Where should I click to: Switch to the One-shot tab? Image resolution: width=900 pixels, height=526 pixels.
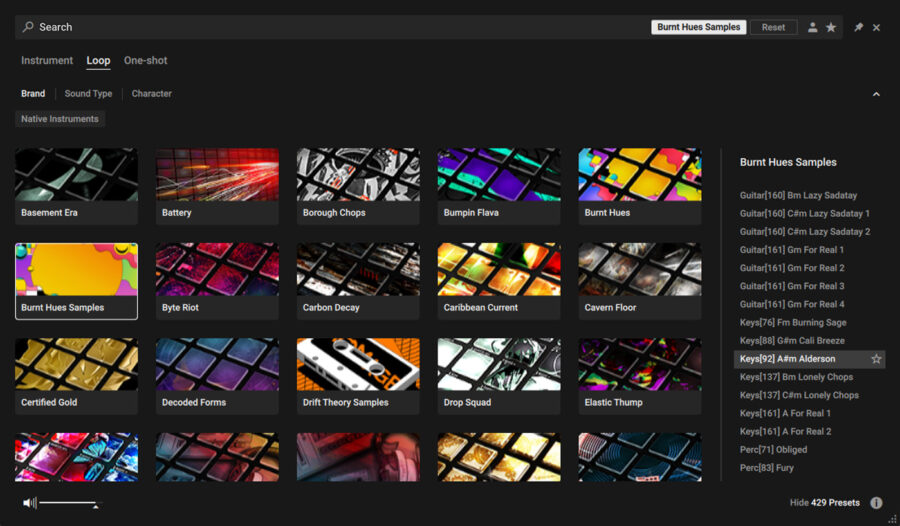(145, 61)
